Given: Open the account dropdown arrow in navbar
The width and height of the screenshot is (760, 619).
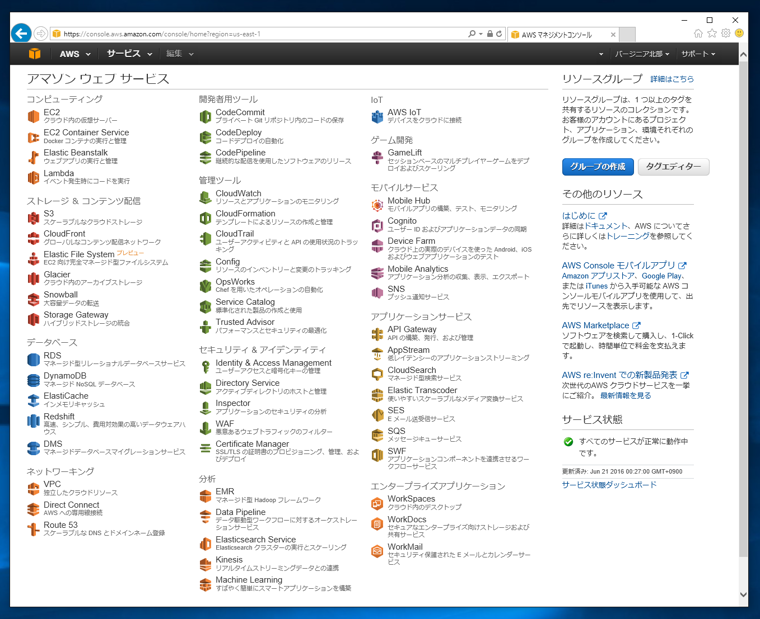Looking at the screenshot, I should 601,54.
